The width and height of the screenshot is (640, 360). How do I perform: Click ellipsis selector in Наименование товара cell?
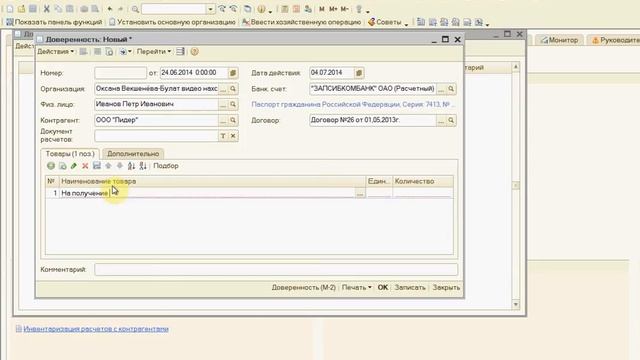tap(360, 193)
